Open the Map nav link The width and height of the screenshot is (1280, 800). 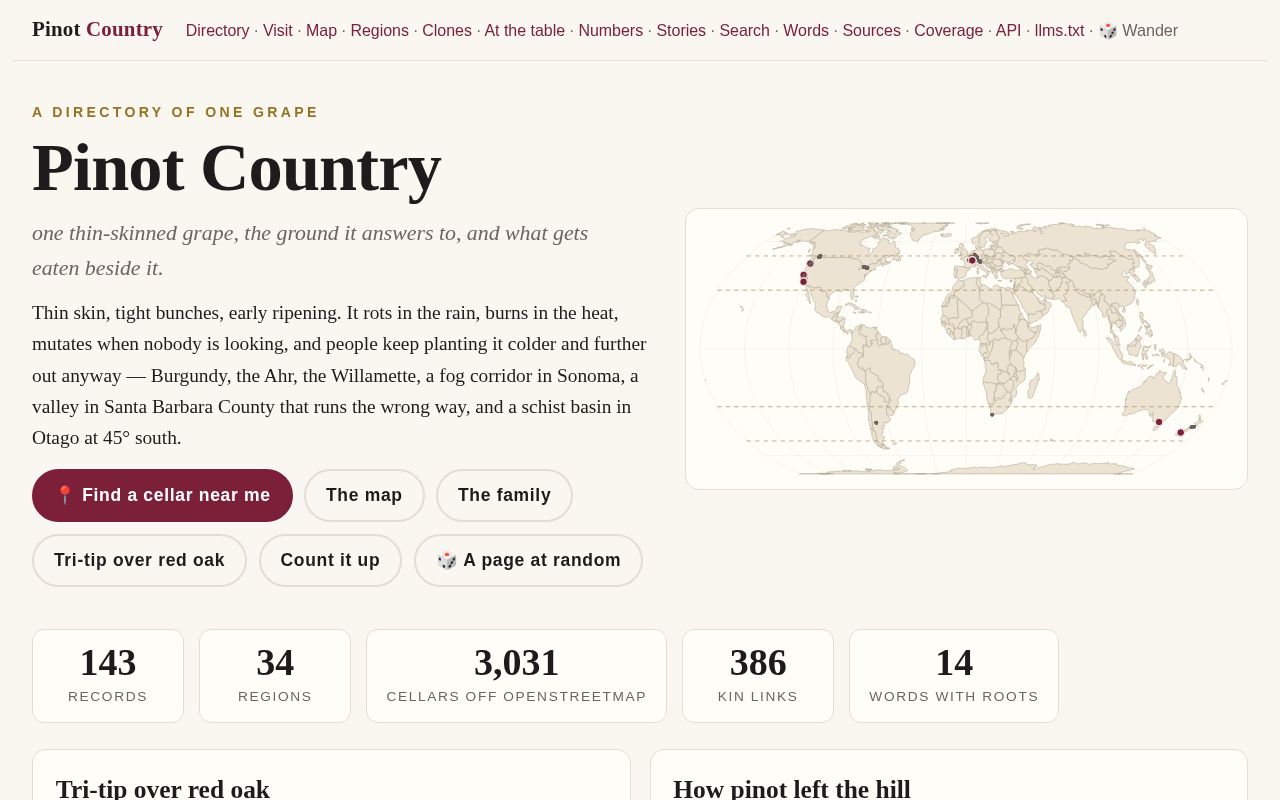tap(321, 31)
